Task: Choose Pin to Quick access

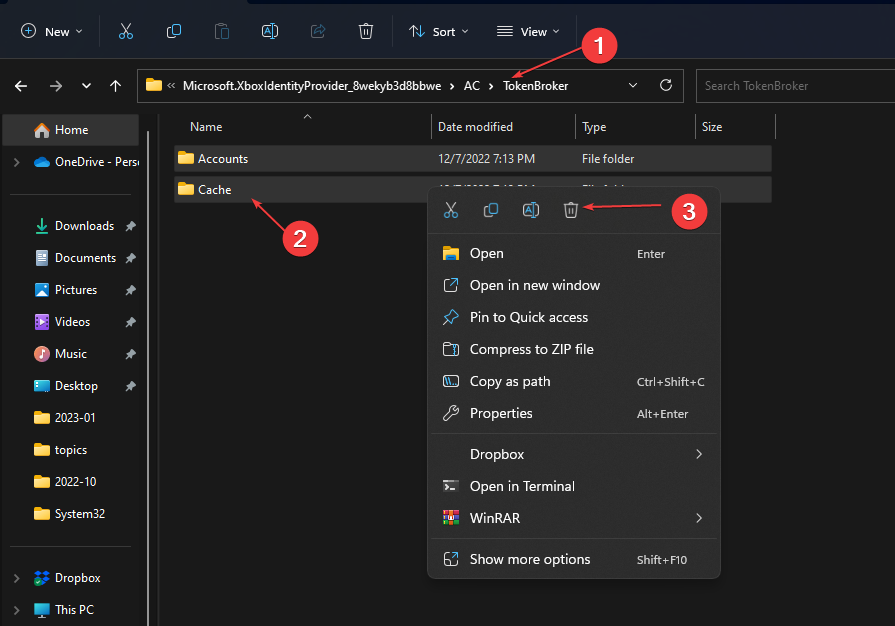Action: coord(574,317)
